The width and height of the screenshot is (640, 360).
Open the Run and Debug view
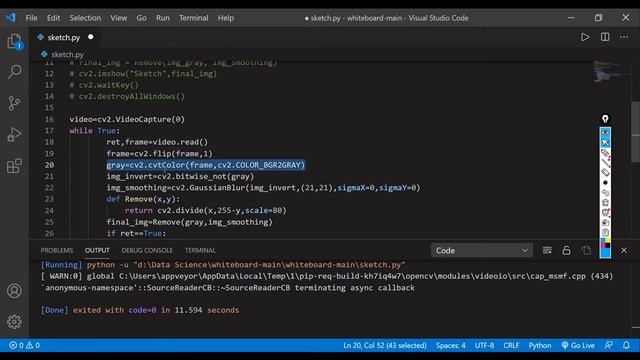click(14, 134)
